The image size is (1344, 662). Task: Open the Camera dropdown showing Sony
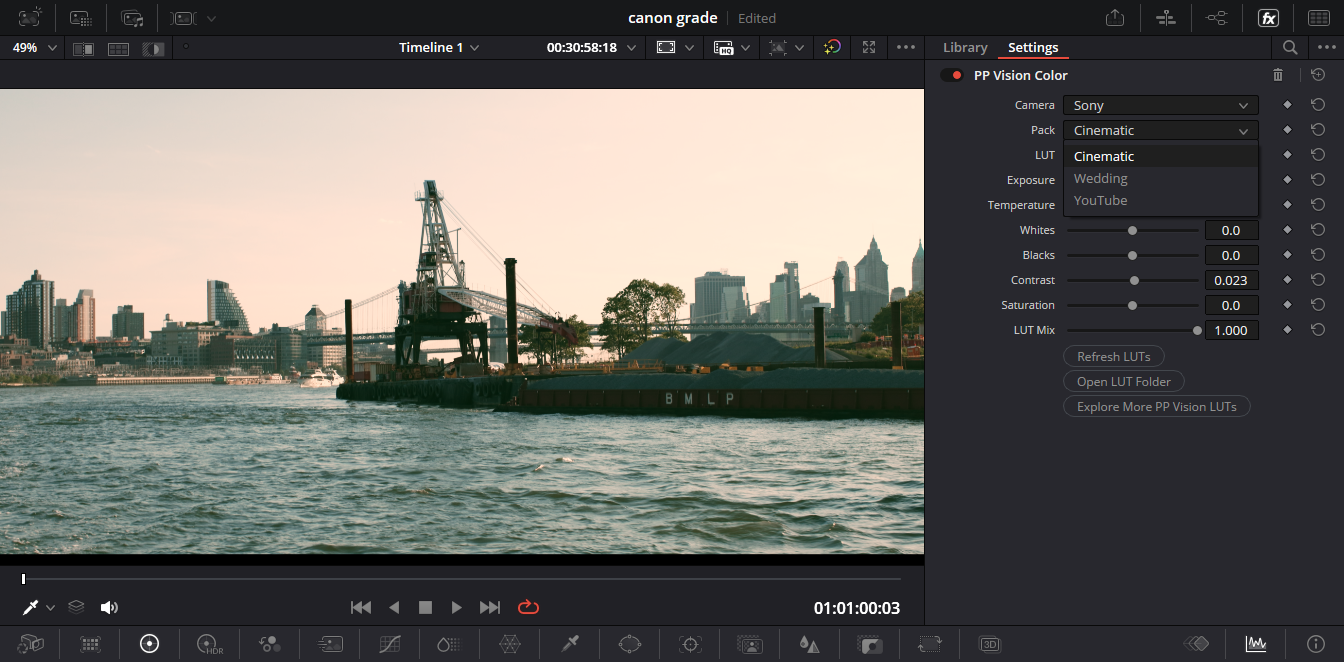click(x=1160, y=105)
